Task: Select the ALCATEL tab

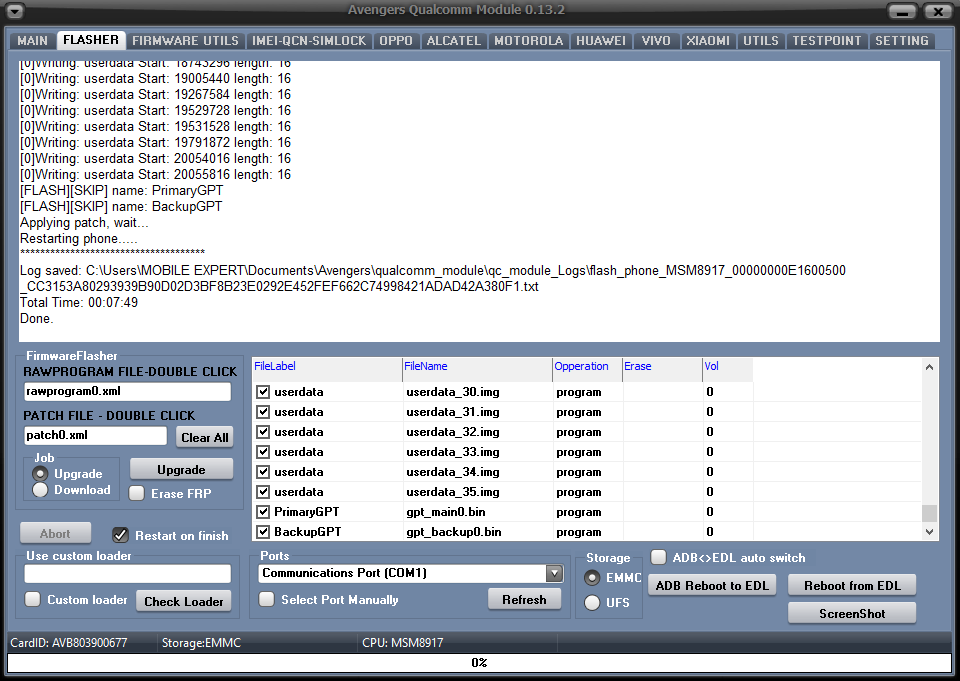Action: 454,40
